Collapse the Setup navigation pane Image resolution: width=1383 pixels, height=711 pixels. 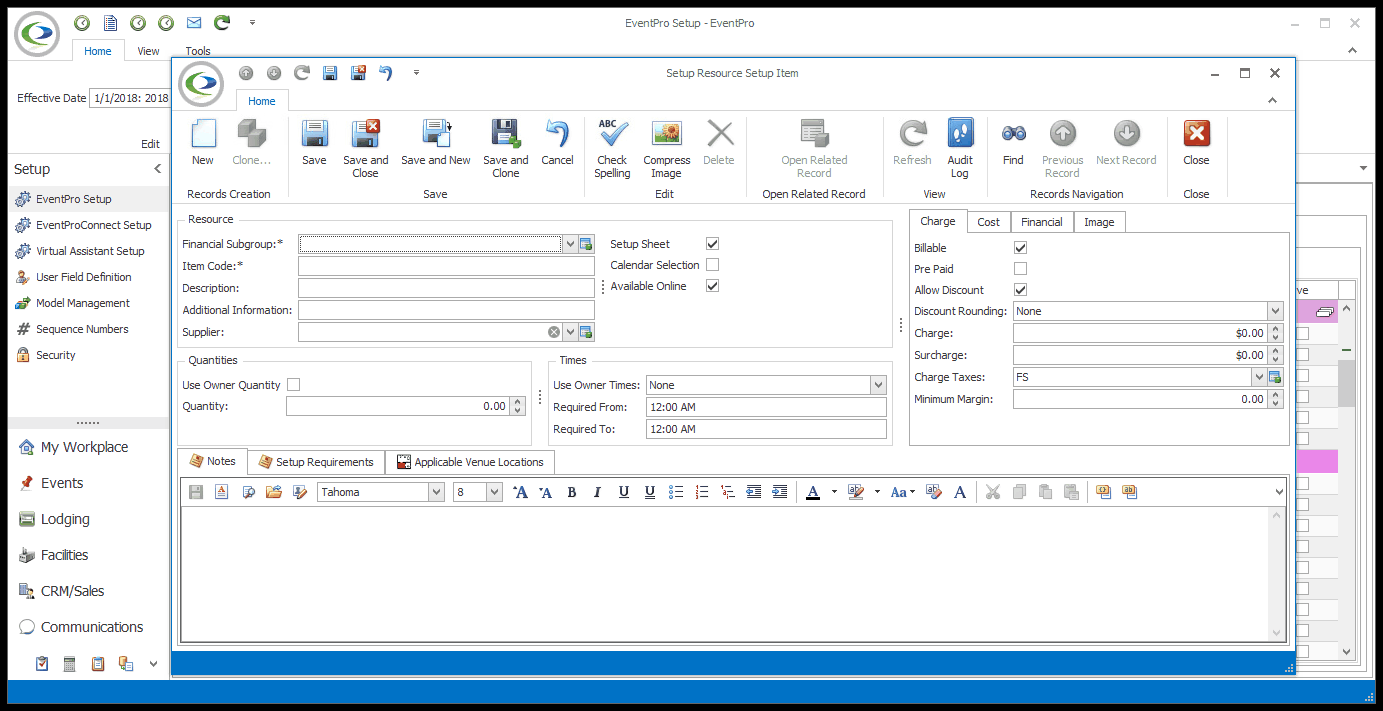[x=157, y=169]
